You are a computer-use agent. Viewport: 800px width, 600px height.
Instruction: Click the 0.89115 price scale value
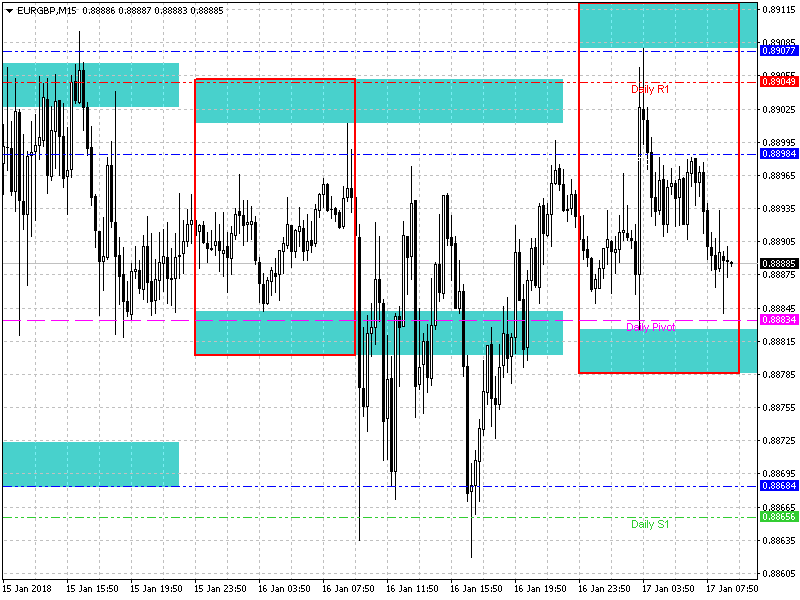(778, 10)
